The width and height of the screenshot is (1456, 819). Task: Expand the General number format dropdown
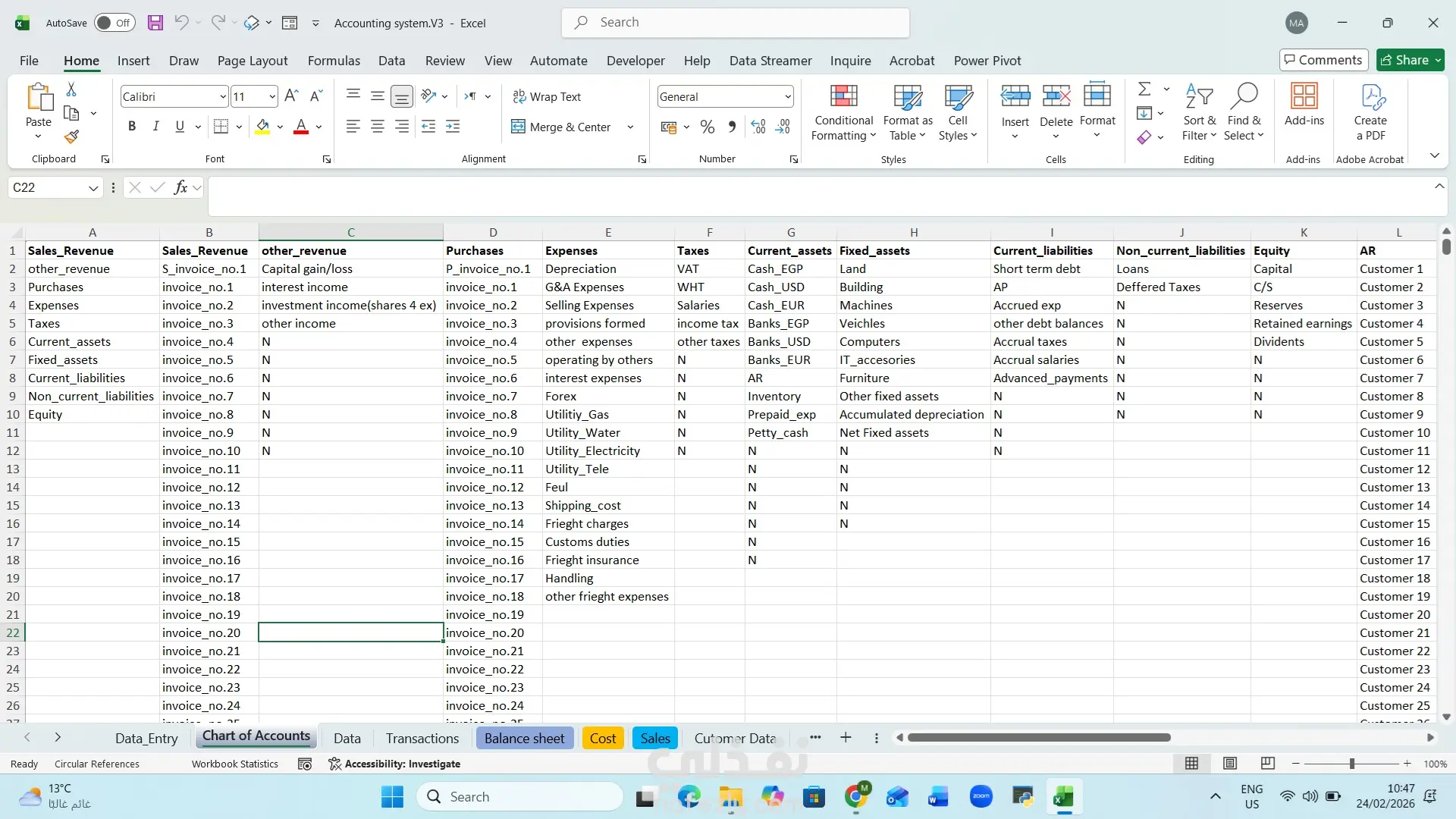click(x=788, y=96)
